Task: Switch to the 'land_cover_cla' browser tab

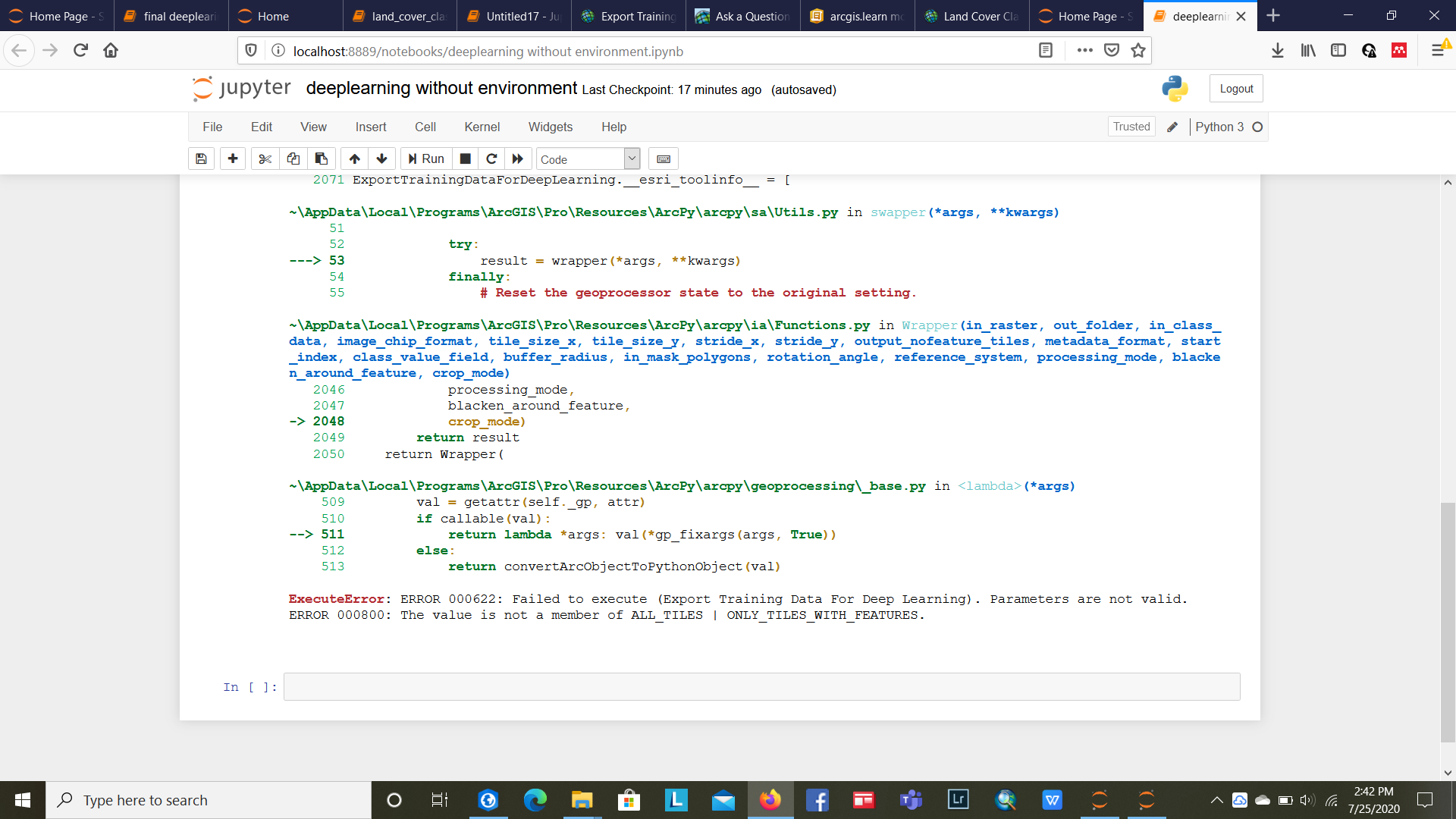Action: point(400,16)
